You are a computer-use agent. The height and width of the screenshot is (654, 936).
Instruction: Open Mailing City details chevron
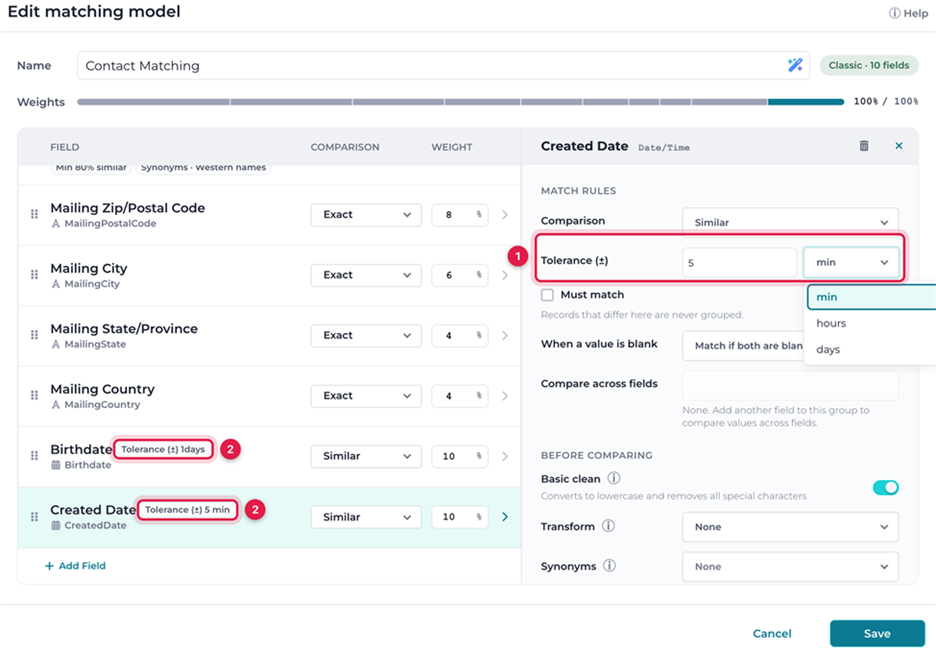pos(505,275)
